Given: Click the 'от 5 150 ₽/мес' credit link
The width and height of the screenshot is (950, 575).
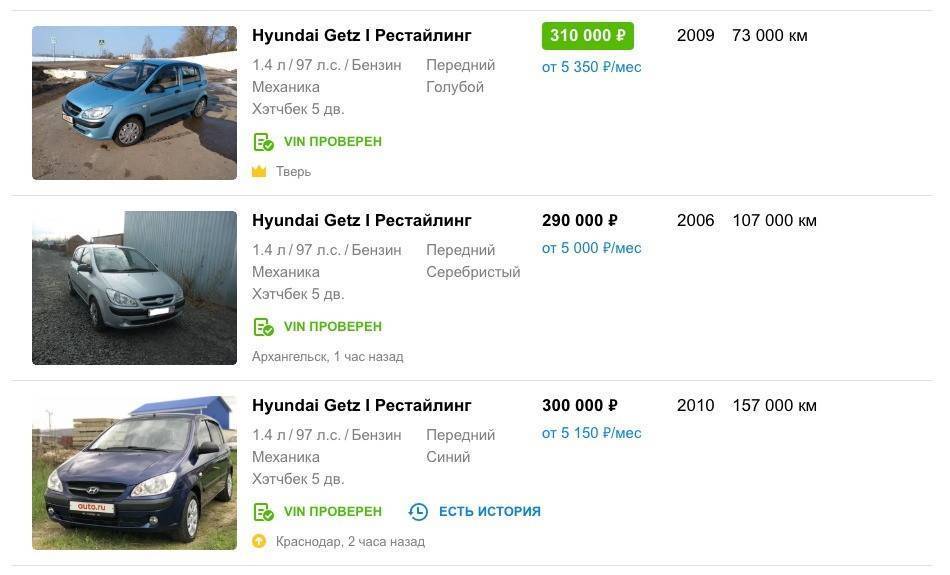Looking at the screenshot, I should tap(591, 433).
